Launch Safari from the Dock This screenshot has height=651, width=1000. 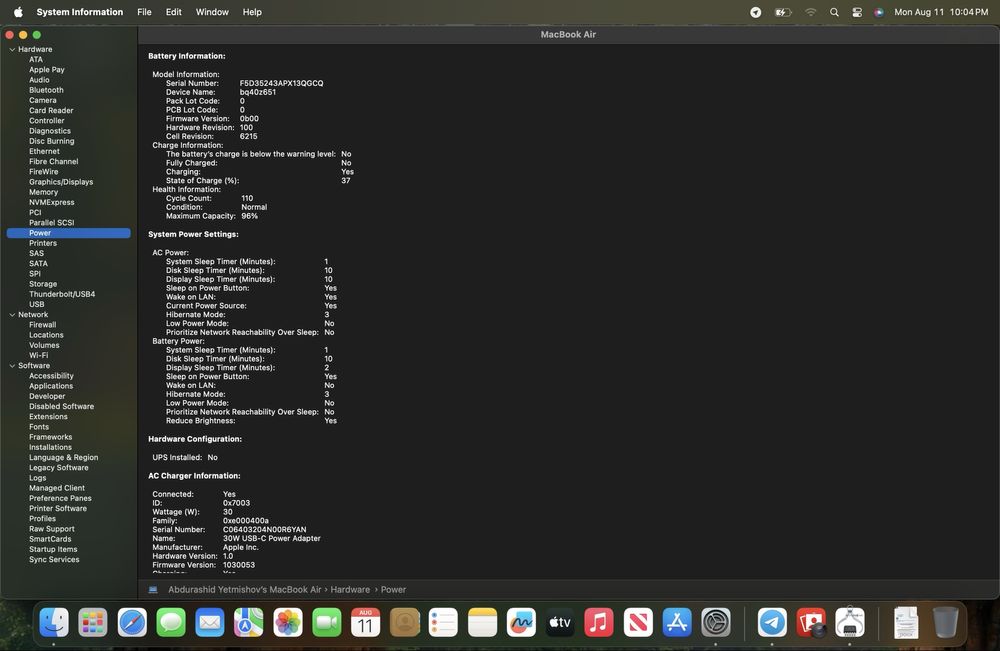[x=132, y=622]
